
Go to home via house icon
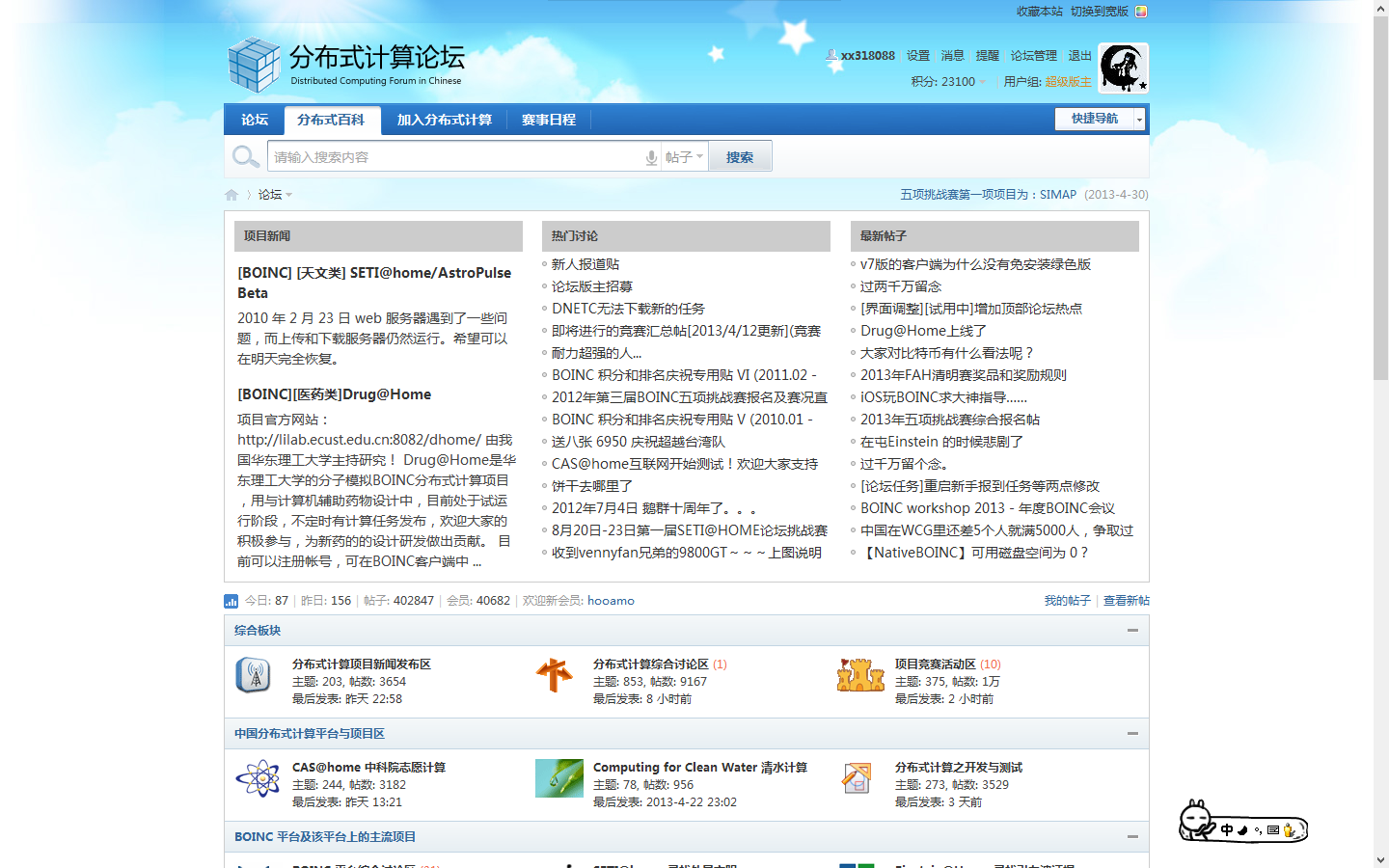coord(231,195)
